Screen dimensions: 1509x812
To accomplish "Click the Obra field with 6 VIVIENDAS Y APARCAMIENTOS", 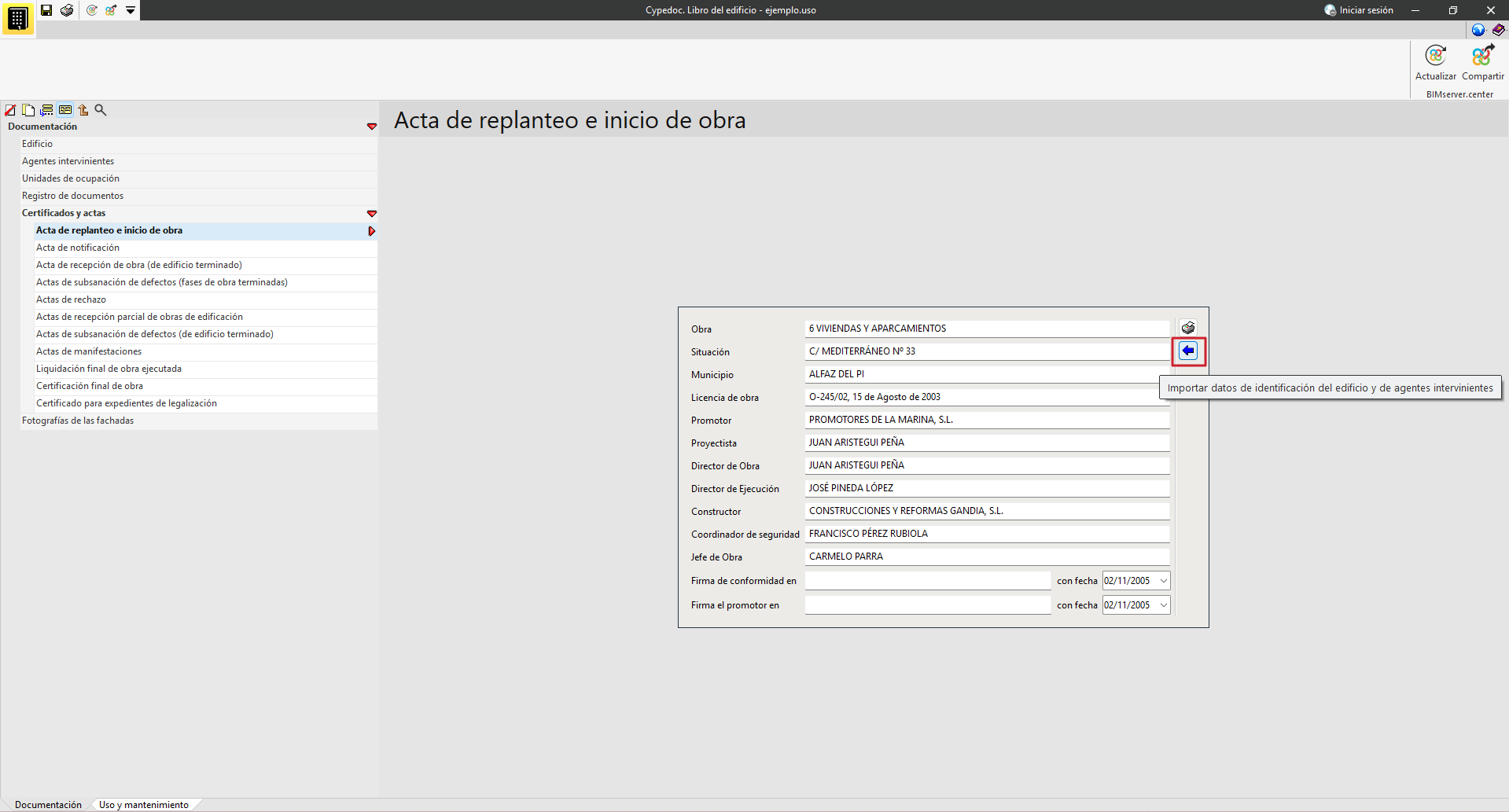I will coord(988,329).
